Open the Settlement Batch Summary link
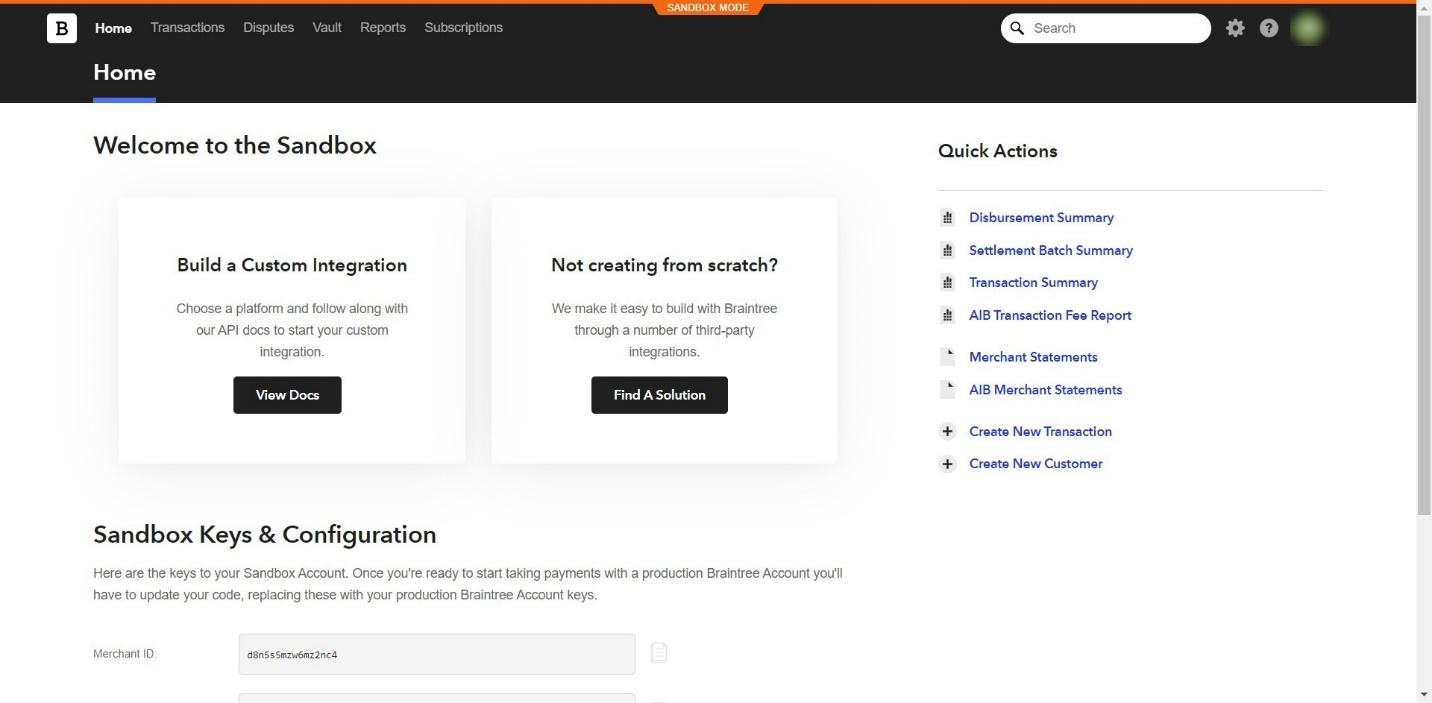Image resolution: width=1432 pixels, height=703 pixels. (x=1051, y=250)
